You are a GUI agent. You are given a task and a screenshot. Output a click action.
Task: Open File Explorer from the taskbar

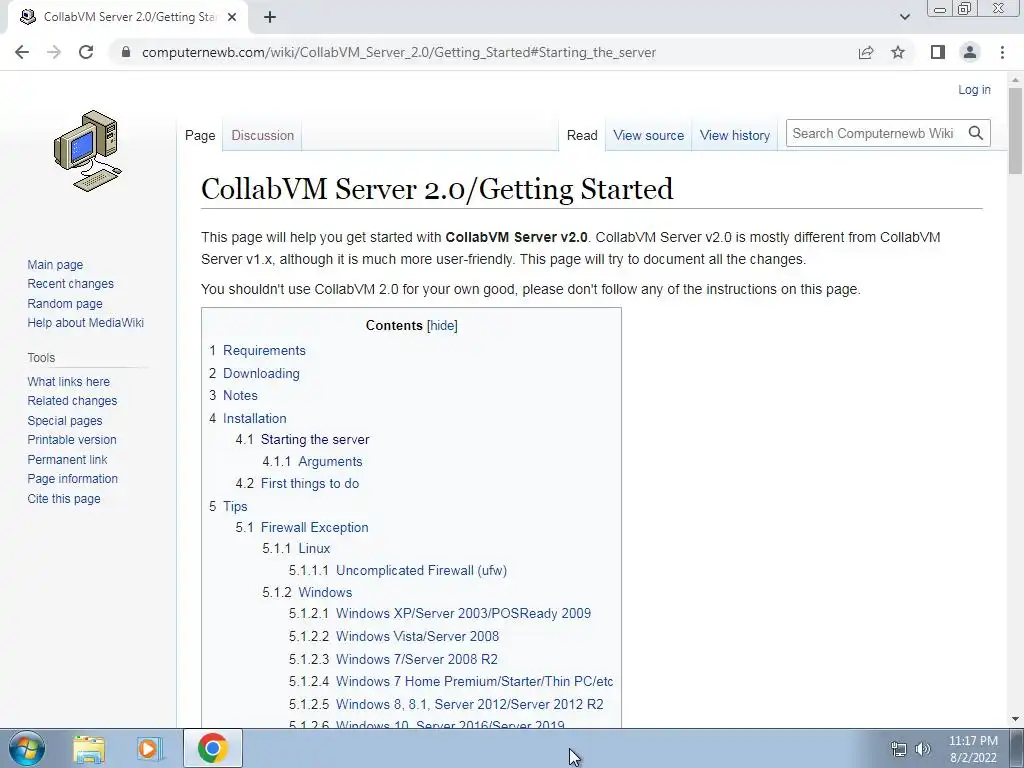point(89,748)
